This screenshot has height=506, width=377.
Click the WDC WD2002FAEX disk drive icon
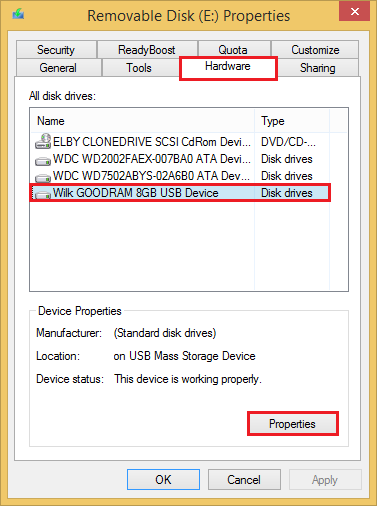coord(43,161)
